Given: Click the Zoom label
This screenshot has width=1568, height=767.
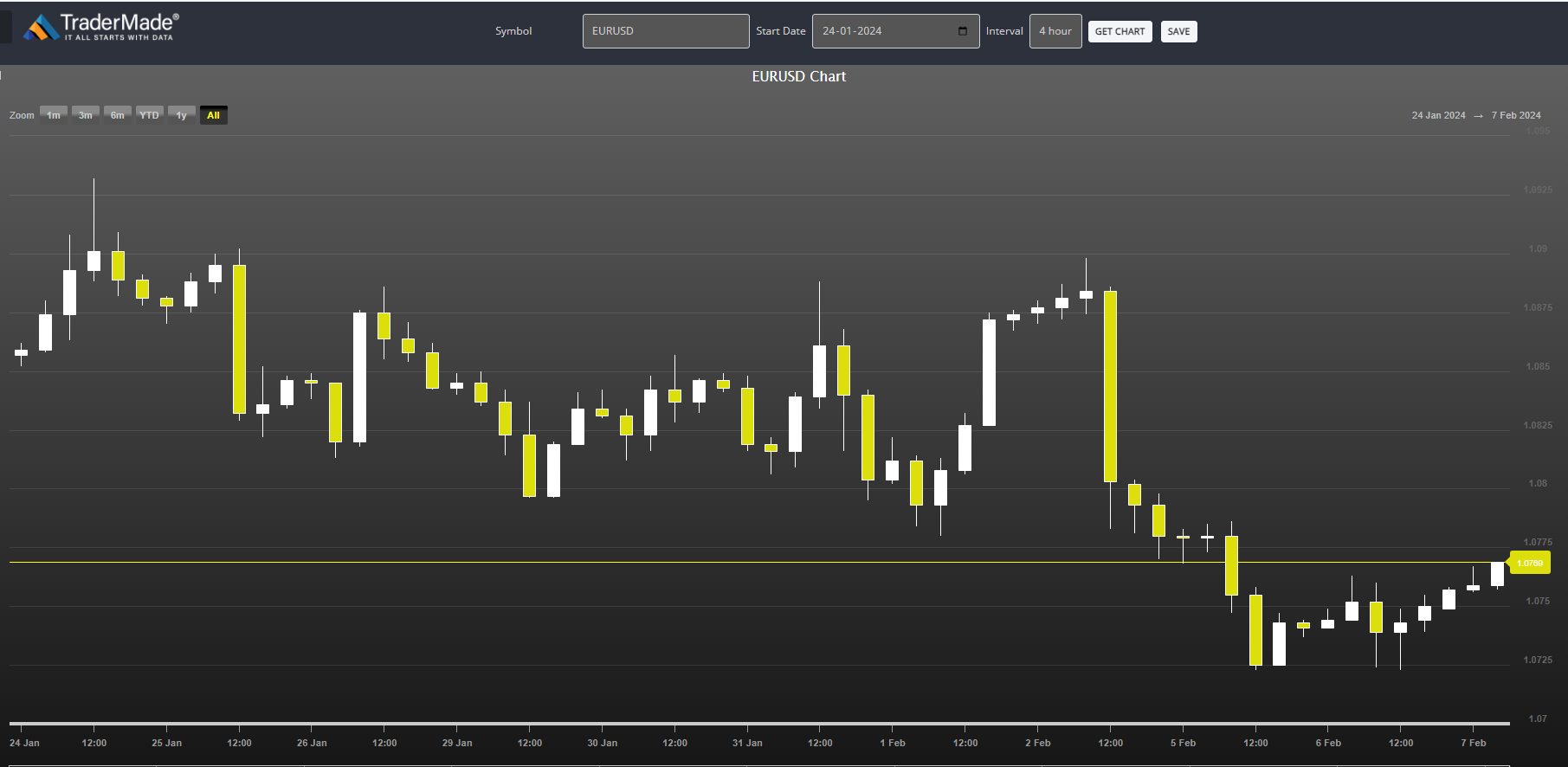Looking at the screenshot, I should point(22,115).
